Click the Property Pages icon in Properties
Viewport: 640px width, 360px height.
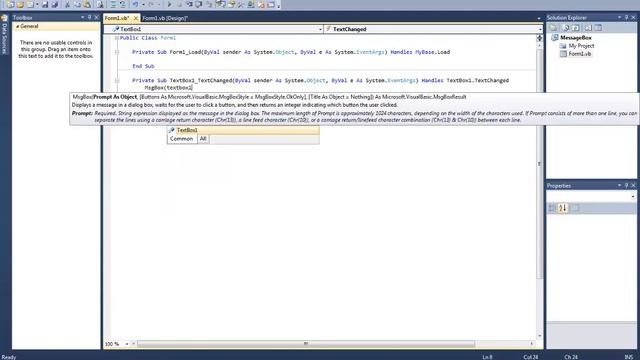click(x=575, y=208)
